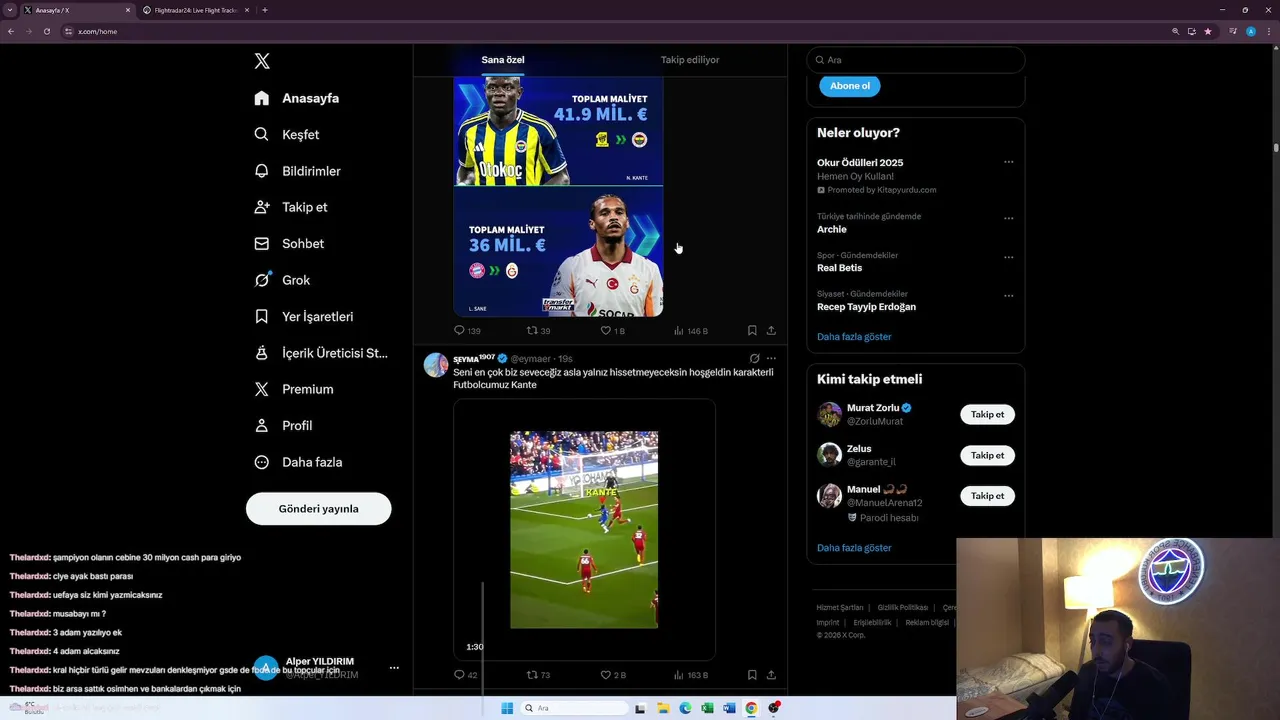The width and height of the screenshot is (1280, 720).
Task: Open more options for Recep Tayyip Erdoğan trend
Action: point(1008,296)
